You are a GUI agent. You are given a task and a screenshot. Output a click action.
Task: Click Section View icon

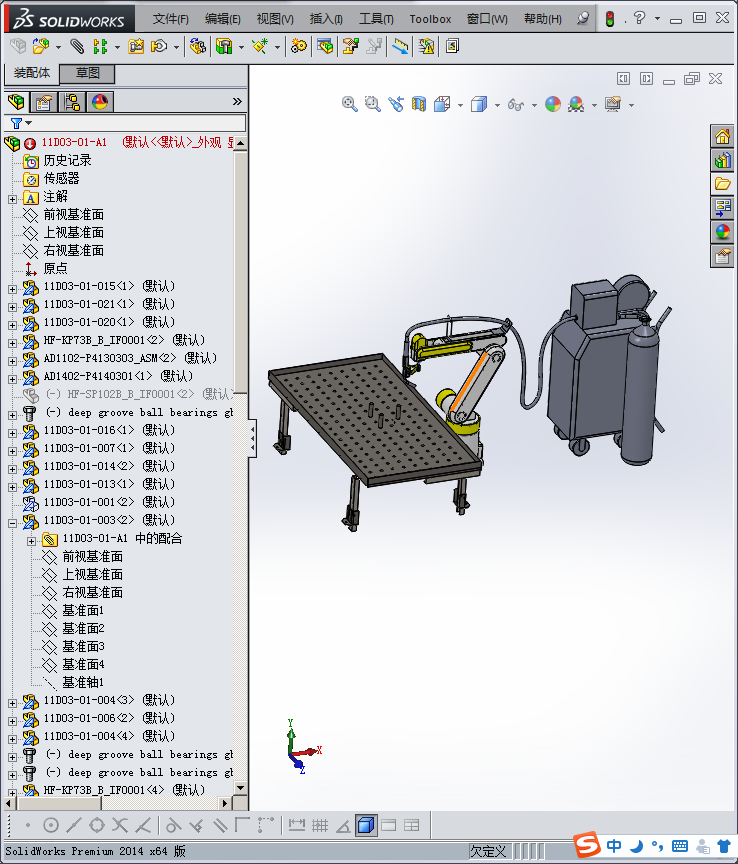pos(419,104)
